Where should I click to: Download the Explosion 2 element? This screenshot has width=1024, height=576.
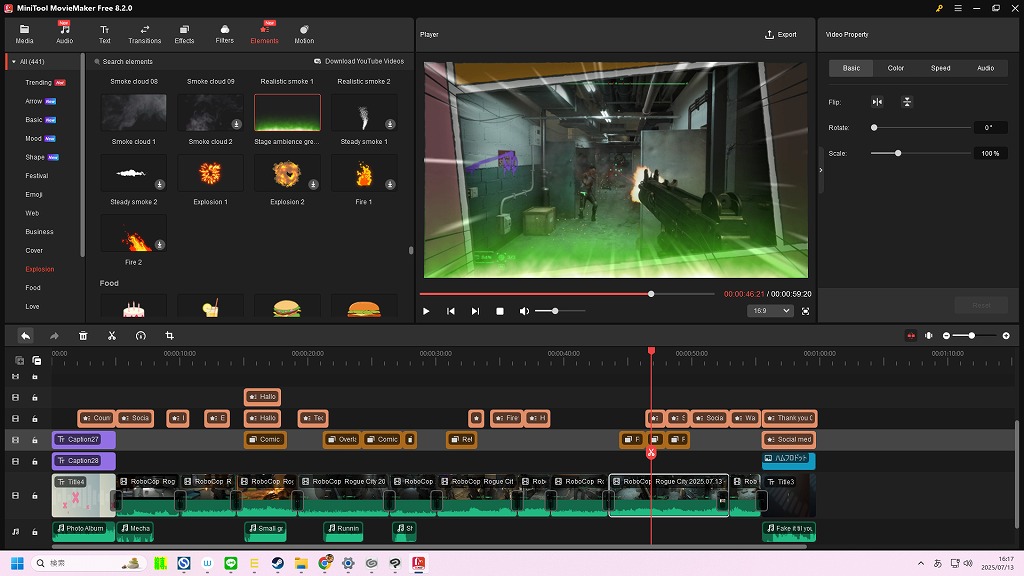tap(313, 184)
